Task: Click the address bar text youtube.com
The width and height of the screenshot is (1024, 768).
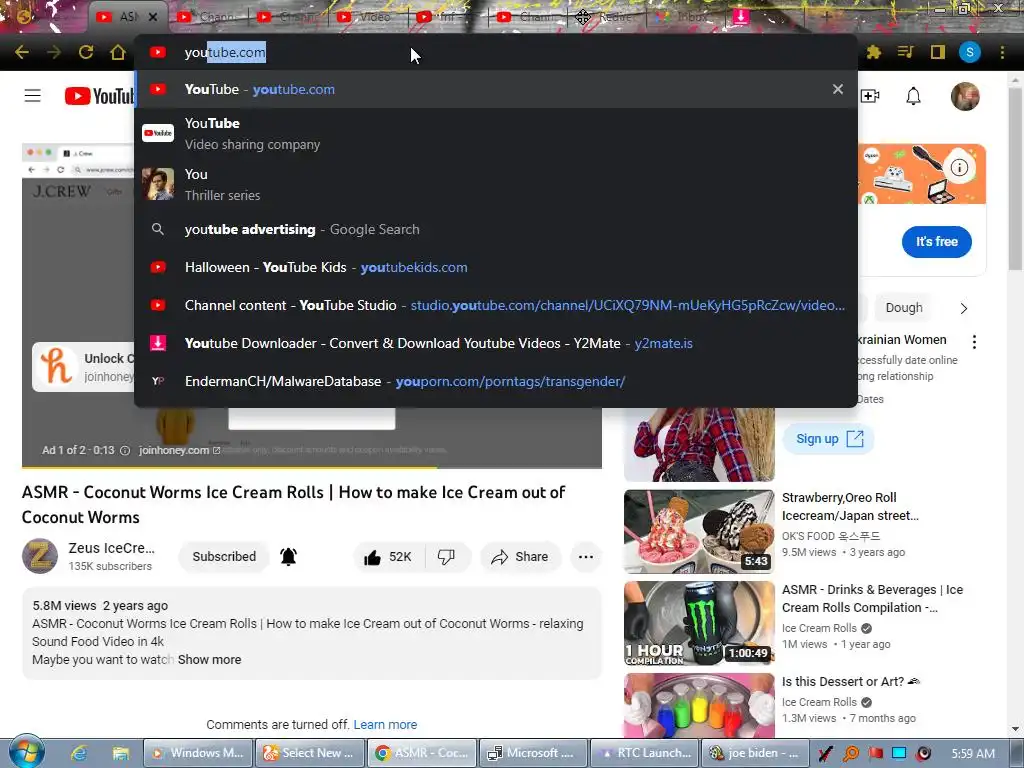Action: coord(225,52)
